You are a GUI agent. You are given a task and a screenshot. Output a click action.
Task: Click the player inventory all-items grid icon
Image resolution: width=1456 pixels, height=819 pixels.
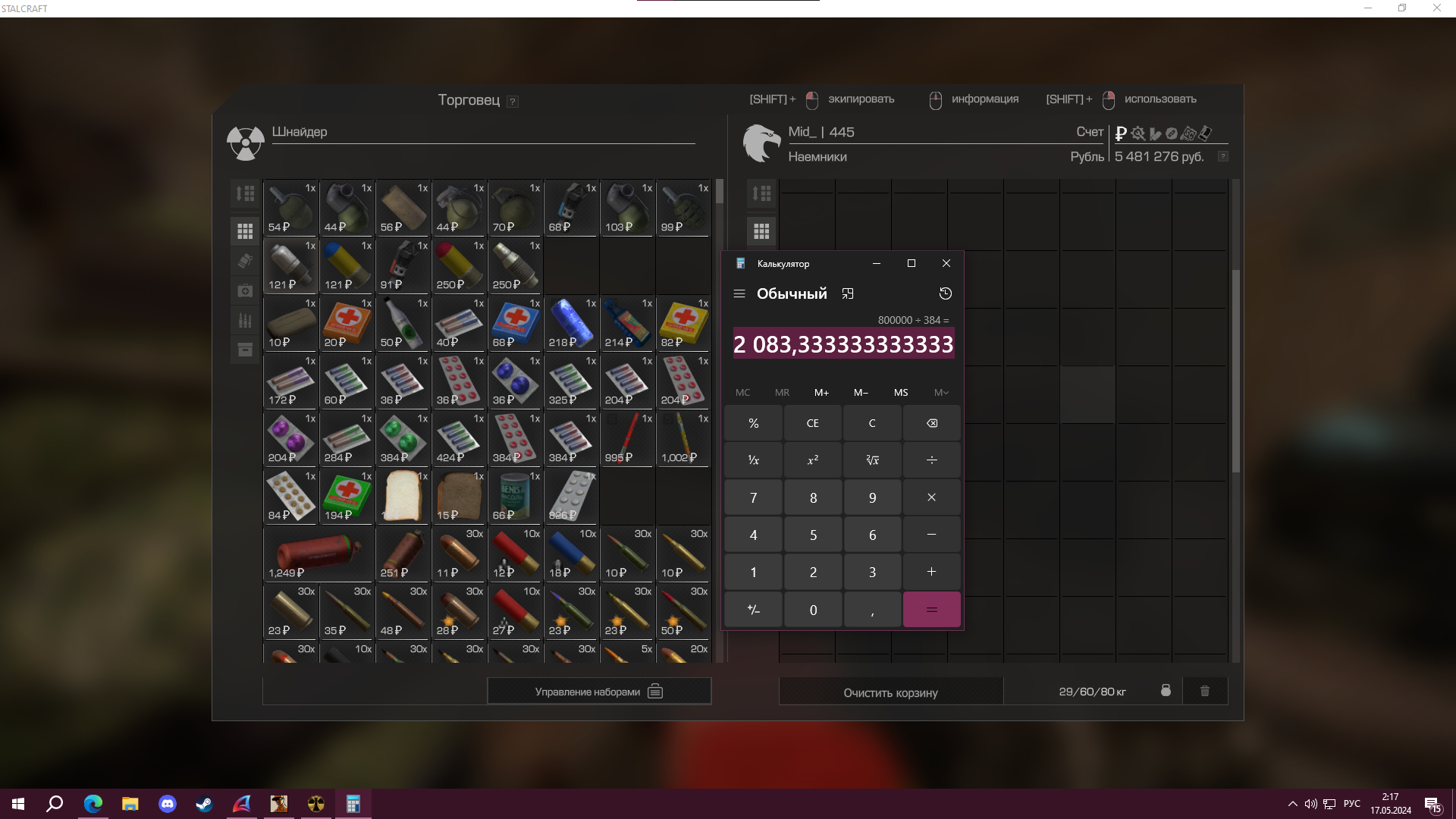pyautogui.click(x=761, y=231)
